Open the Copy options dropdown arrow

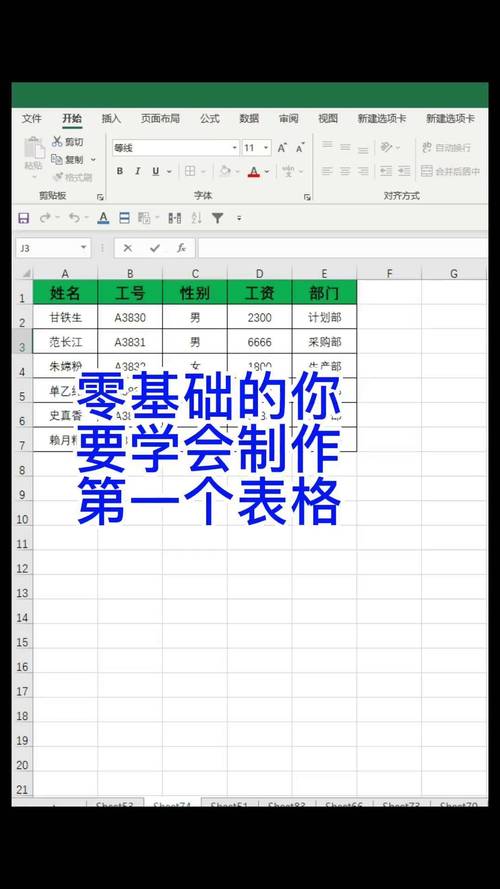(94, 160)
